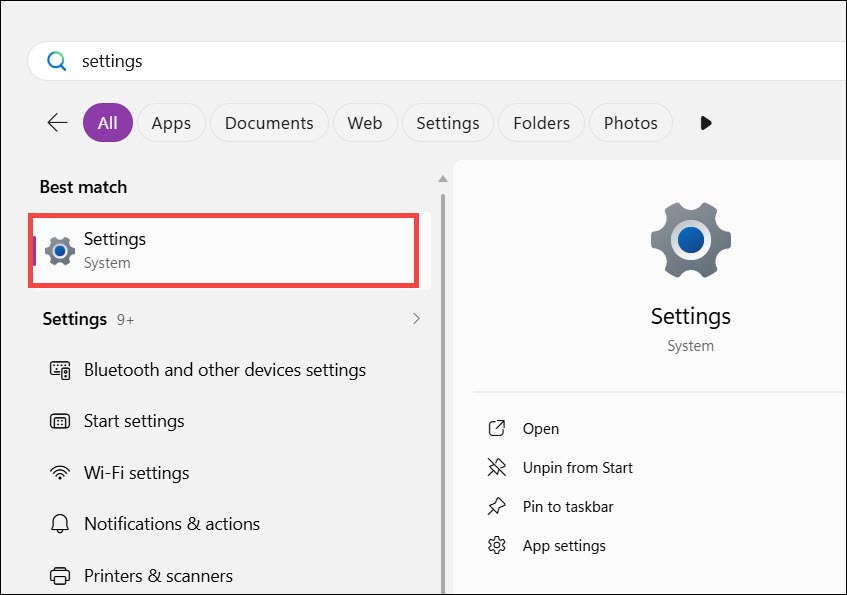Click the scrollbar up arrow
This screenshot has width=847, height=595.
(x=443, y=179)
